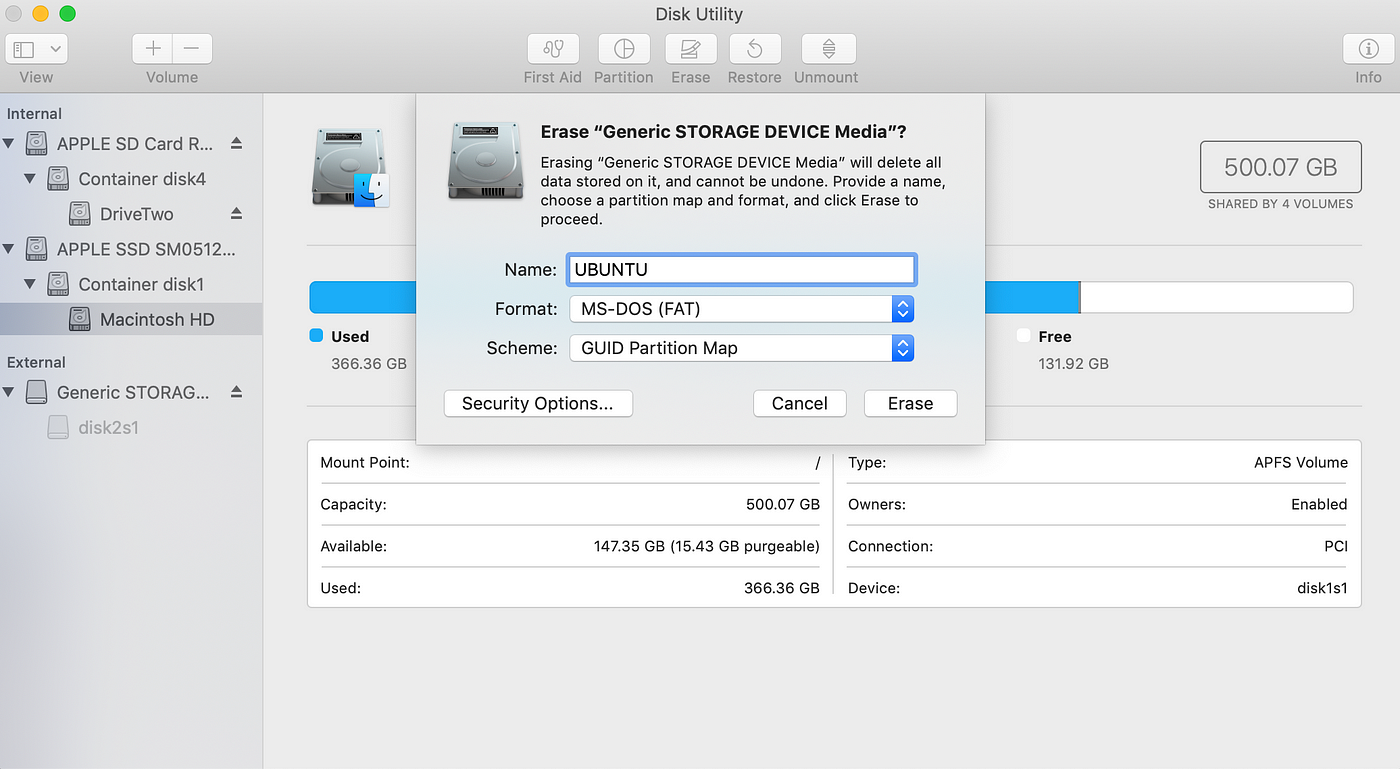Click the PCI connection value
The width and height of the screenshot is (1400, 769).
point(1336,546)
